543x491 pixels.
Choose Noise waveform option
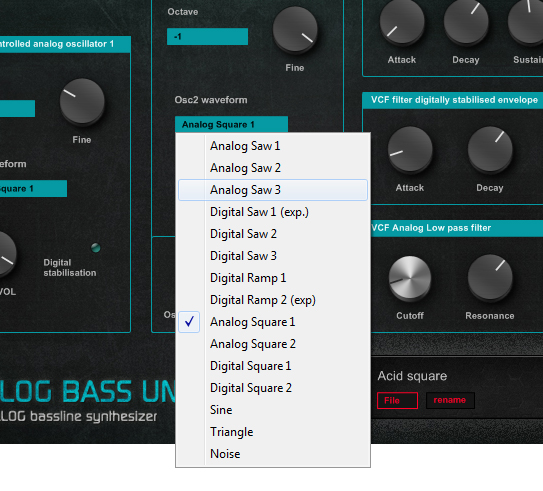tap(273, 454)
